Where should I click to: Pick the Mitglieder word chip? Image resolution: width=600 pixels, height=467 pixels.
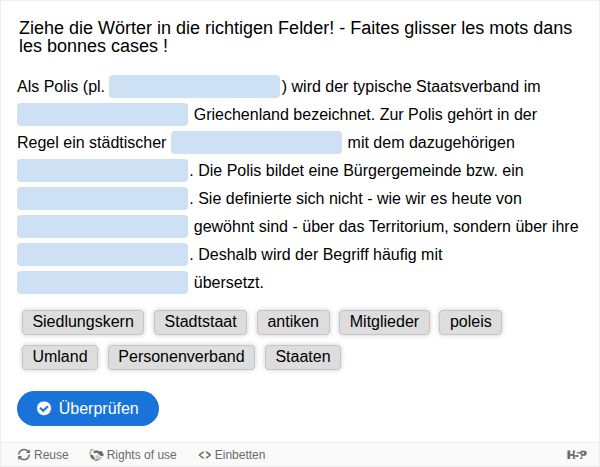(x=385, y=322)
